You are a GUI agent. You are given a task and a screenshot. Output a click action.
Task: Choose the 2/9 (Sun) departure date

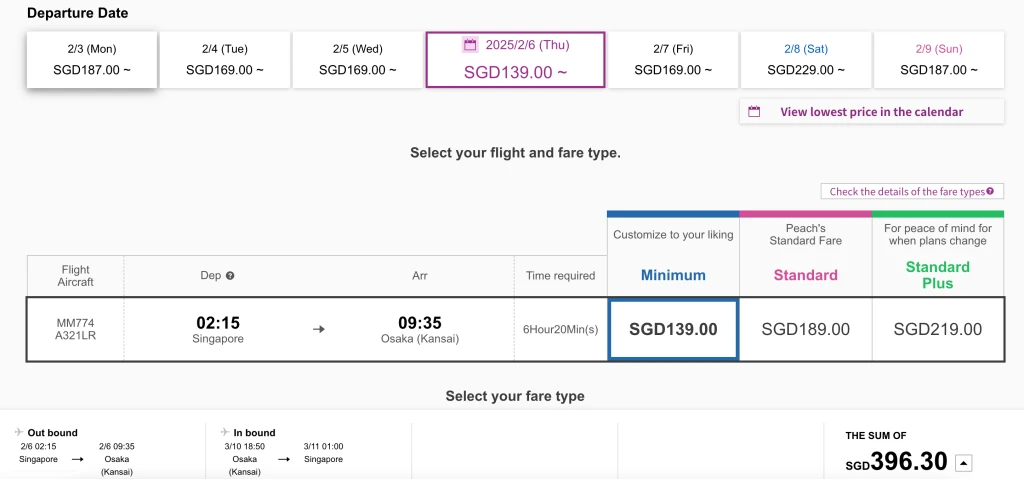[x=939, y=59]
